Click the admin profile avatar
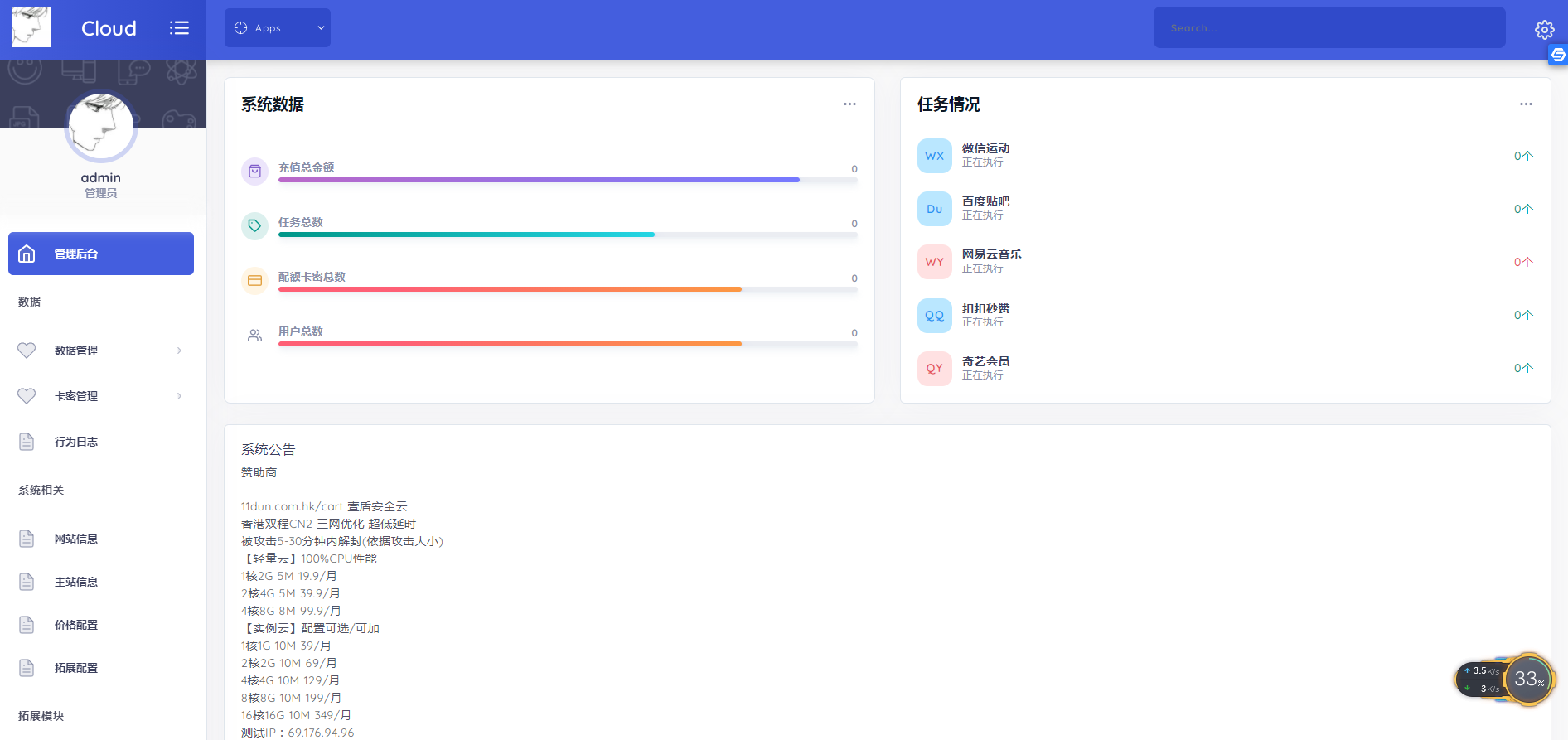 (x=101, y=126)
